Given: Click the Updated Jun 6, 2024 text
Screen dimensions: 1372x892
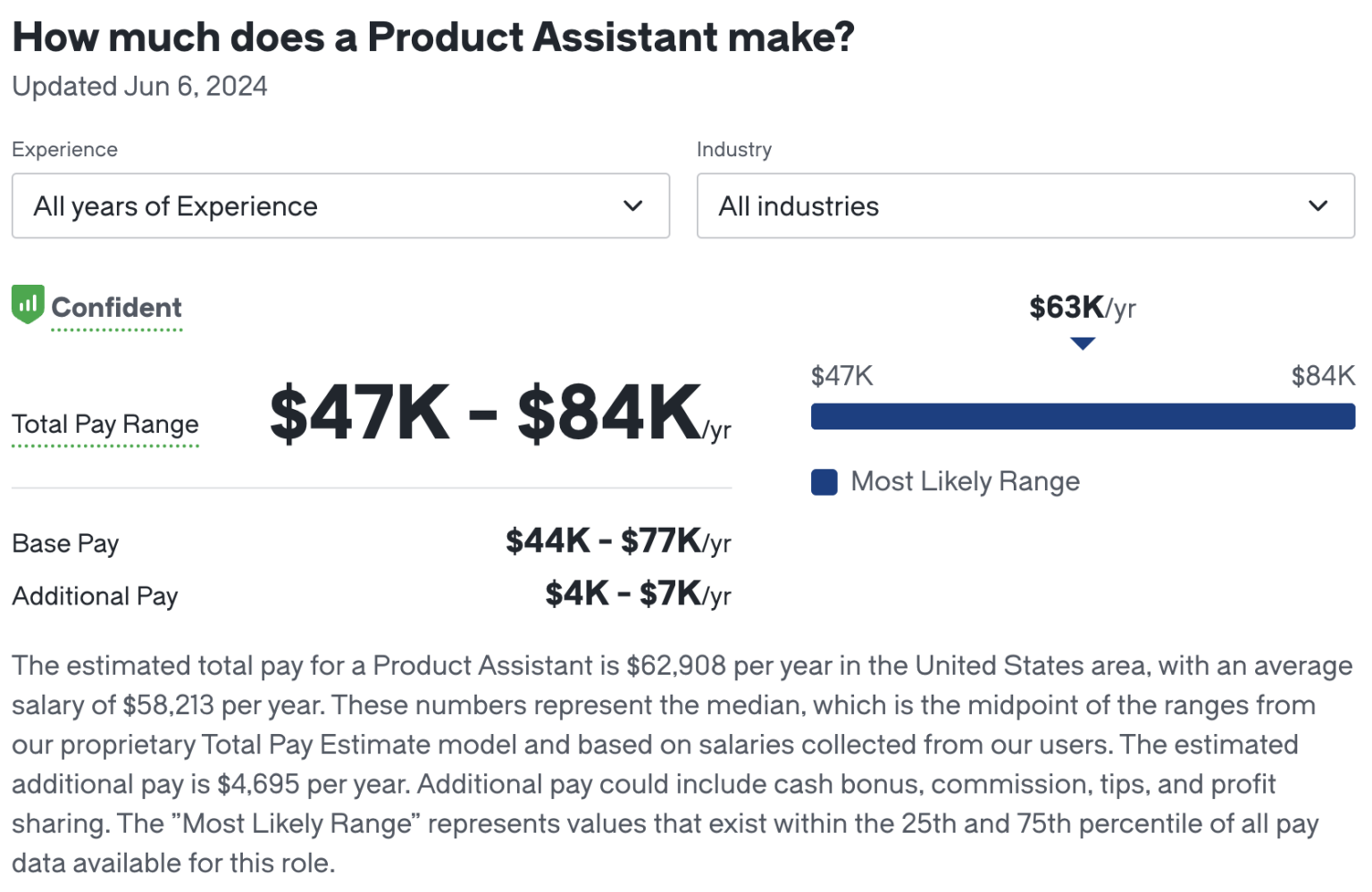Looking at the screenshot, I should click(x=139, y=86).
